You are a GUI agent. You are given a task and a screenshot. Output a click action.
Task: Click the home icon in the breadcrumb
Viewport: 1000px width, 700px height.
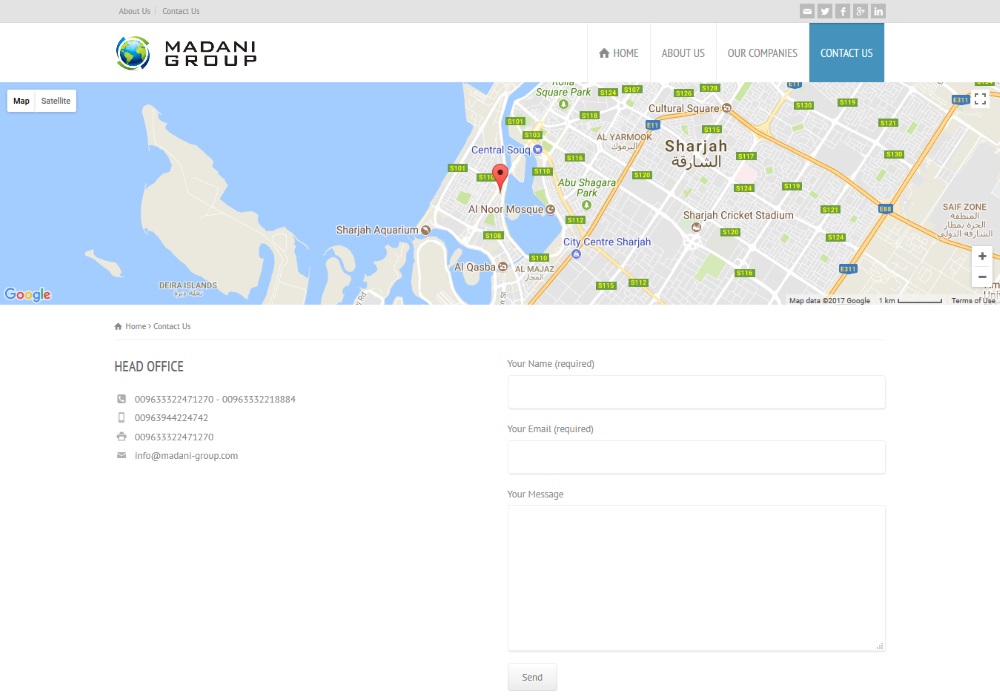pyautogui.click(x=118, y=326)
